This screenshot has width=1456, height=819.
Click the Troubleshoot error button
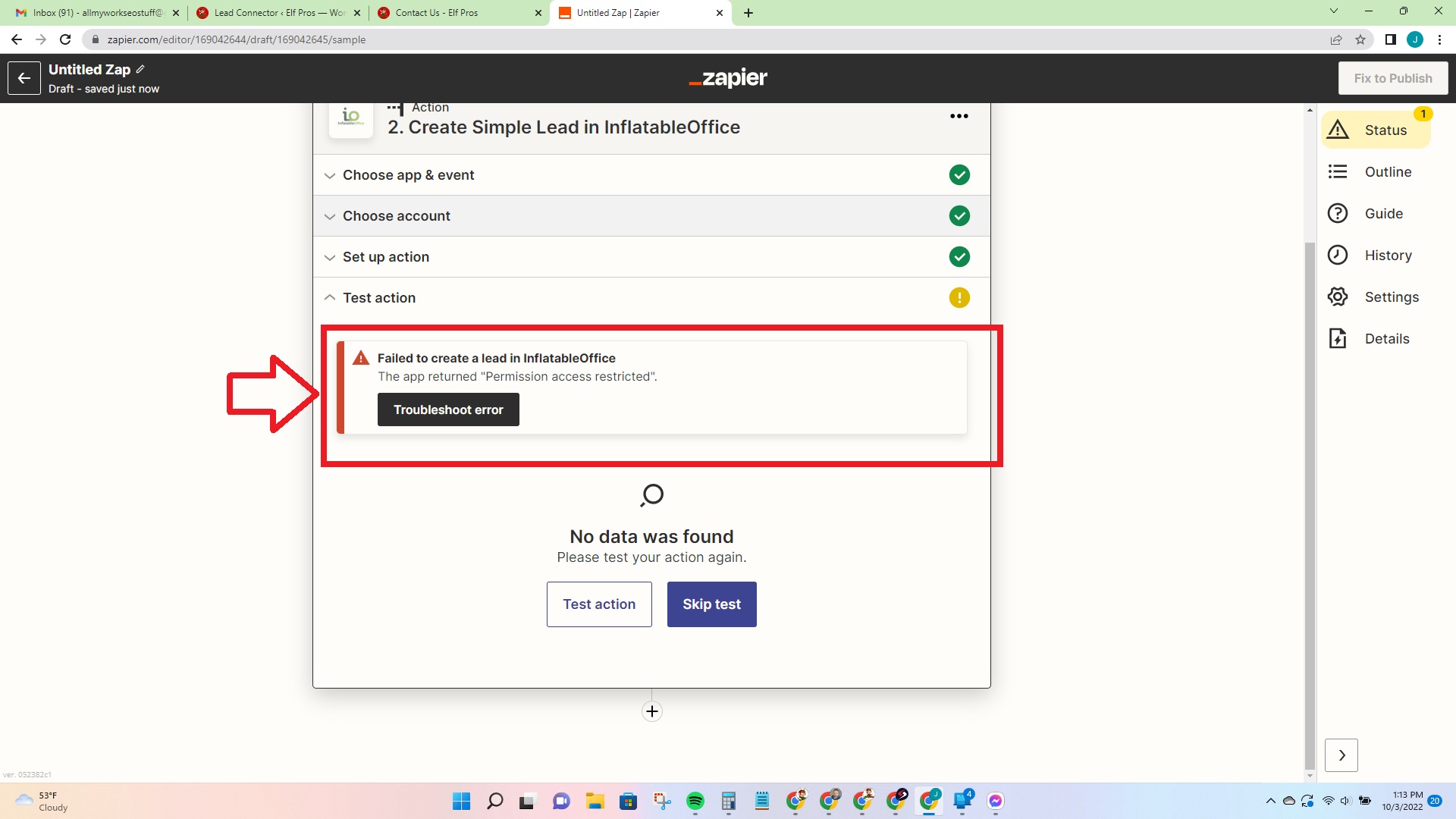pos(448,409)
